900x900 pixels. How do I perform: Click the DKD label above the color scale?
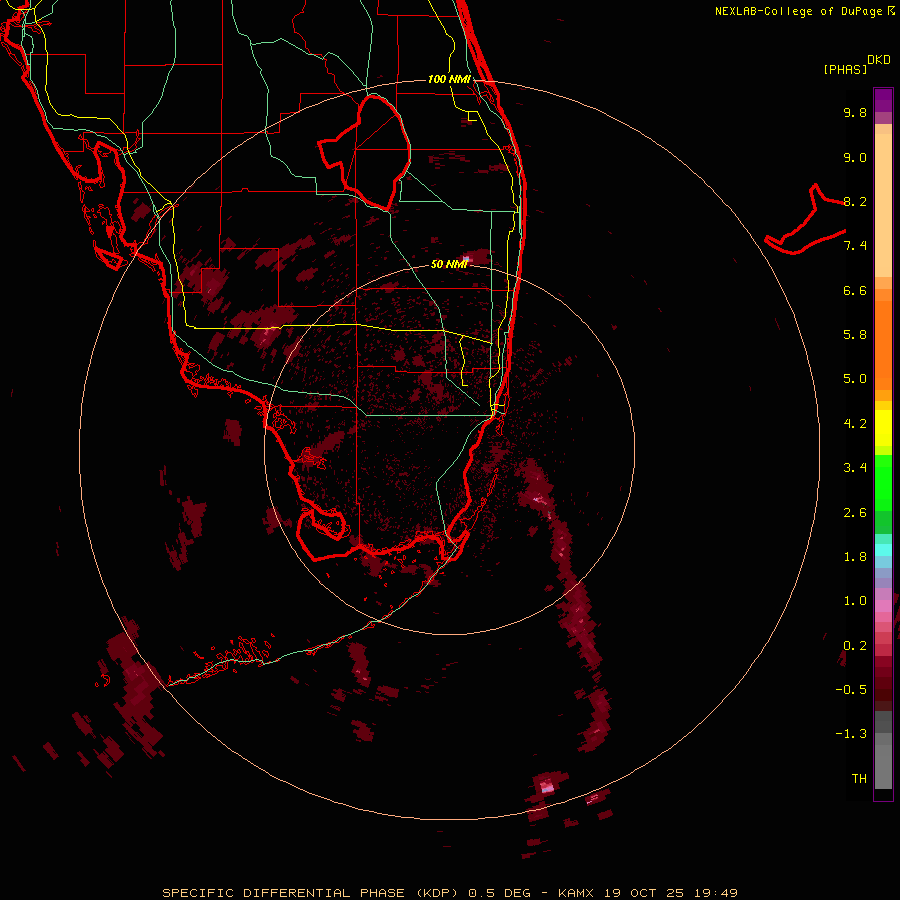click(878, 60)
